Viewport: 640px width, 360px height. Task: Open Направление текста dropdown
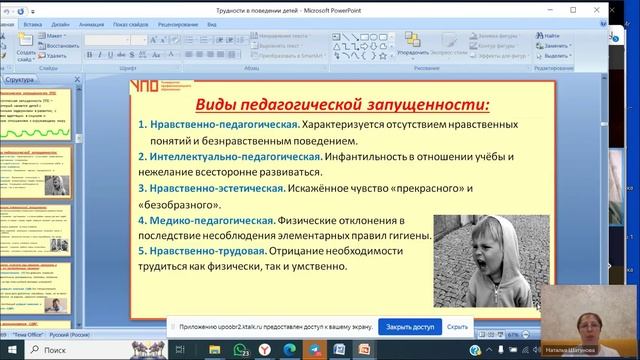tap(280, 36)
